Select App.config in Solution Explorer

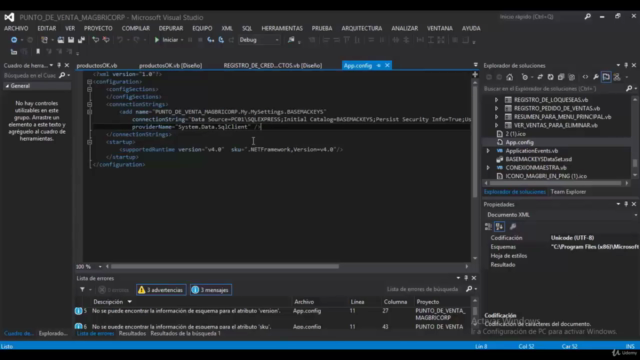pyautogui.click(x=519, y=142)
